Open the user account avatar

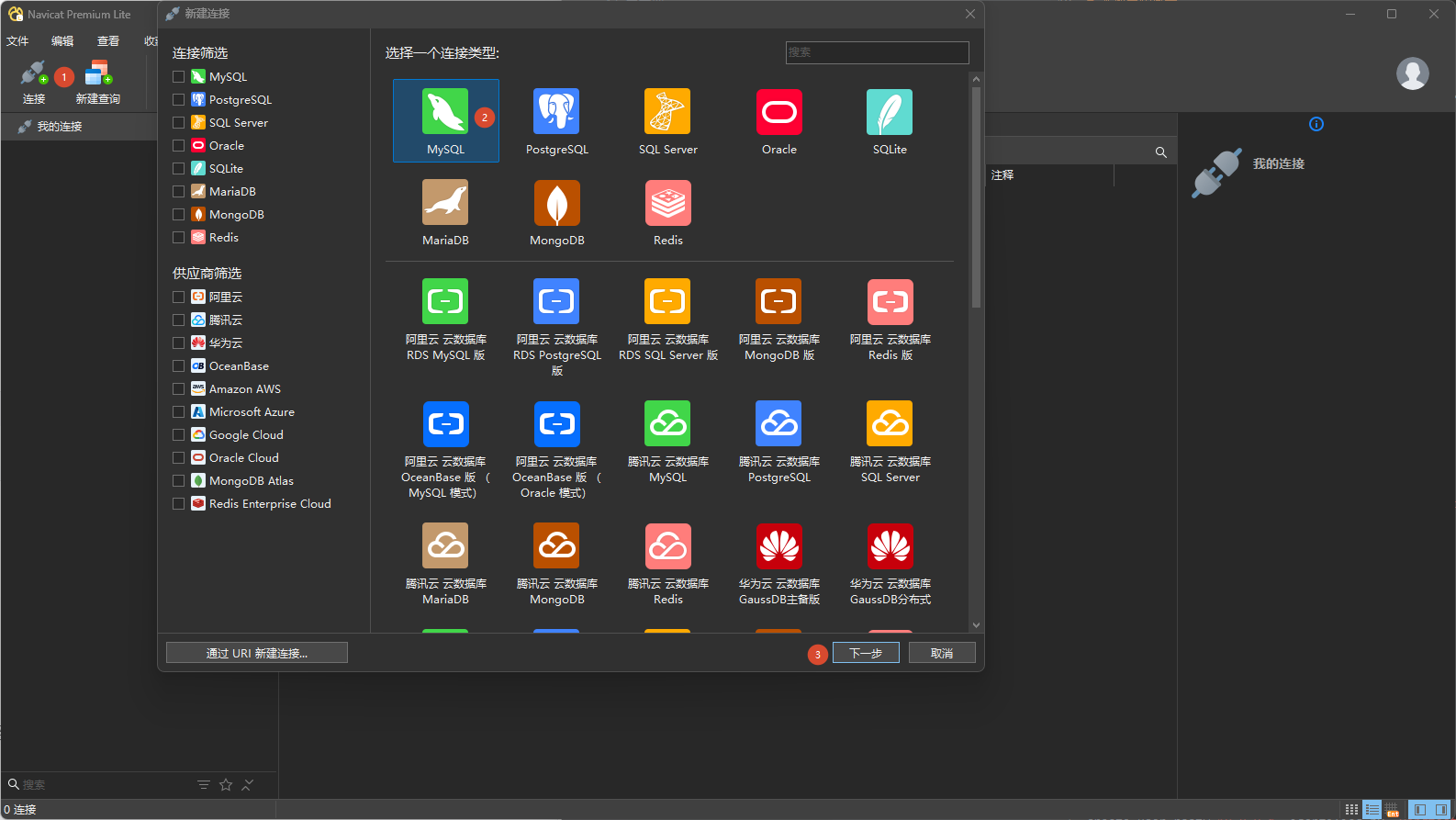point(1413,73)
